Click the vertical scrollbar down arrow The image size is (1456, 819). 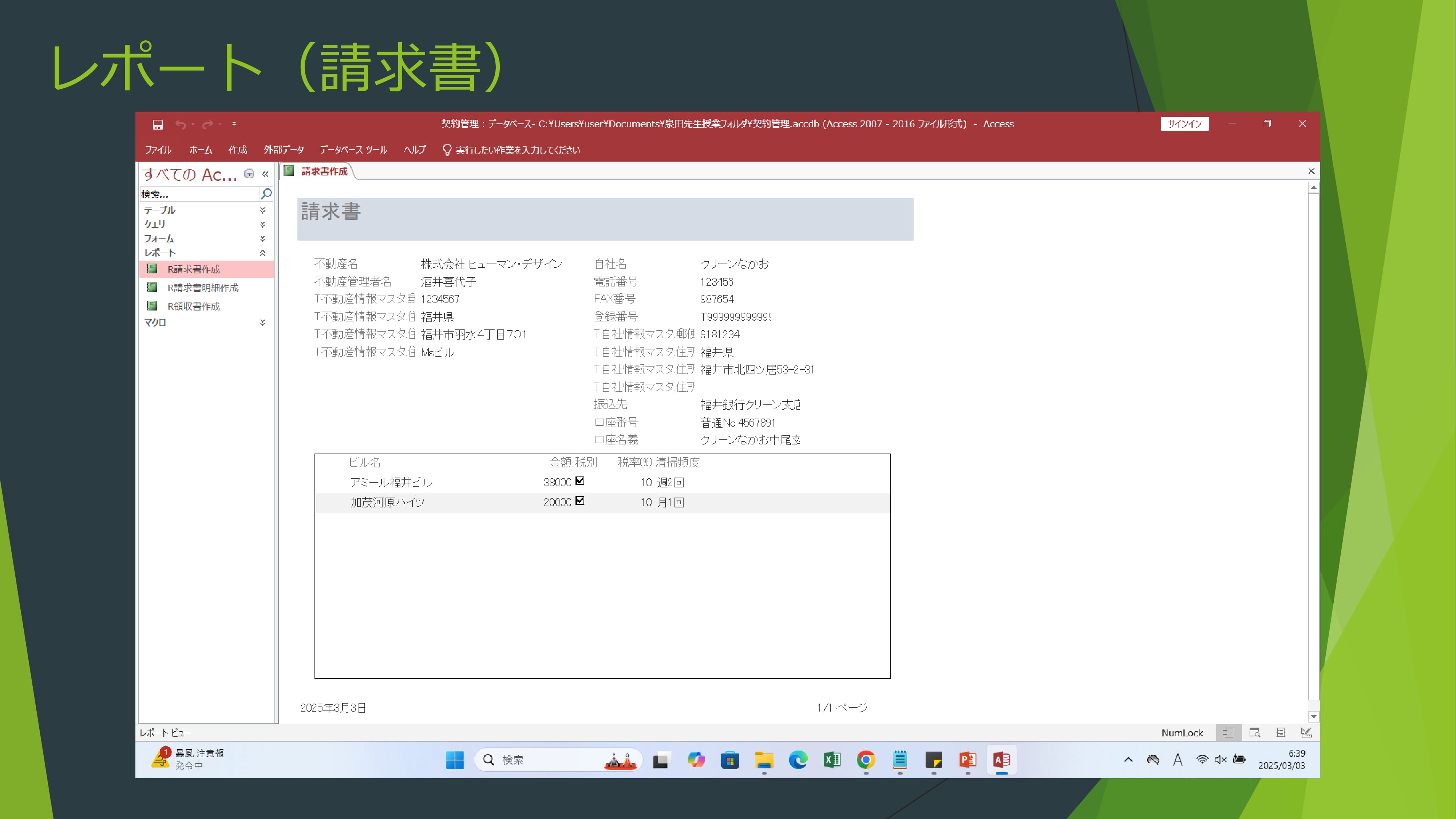[x=1314, y=717]
